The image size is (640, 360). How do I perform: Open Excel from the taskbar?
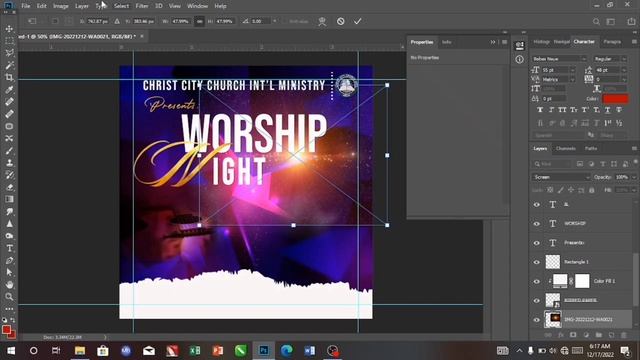coord(195,351)
